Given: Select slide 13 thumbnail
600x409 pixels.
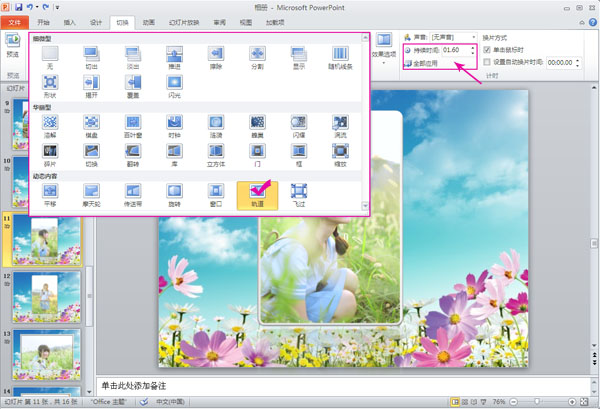Looking at the screenshot, I should (47, 355).
